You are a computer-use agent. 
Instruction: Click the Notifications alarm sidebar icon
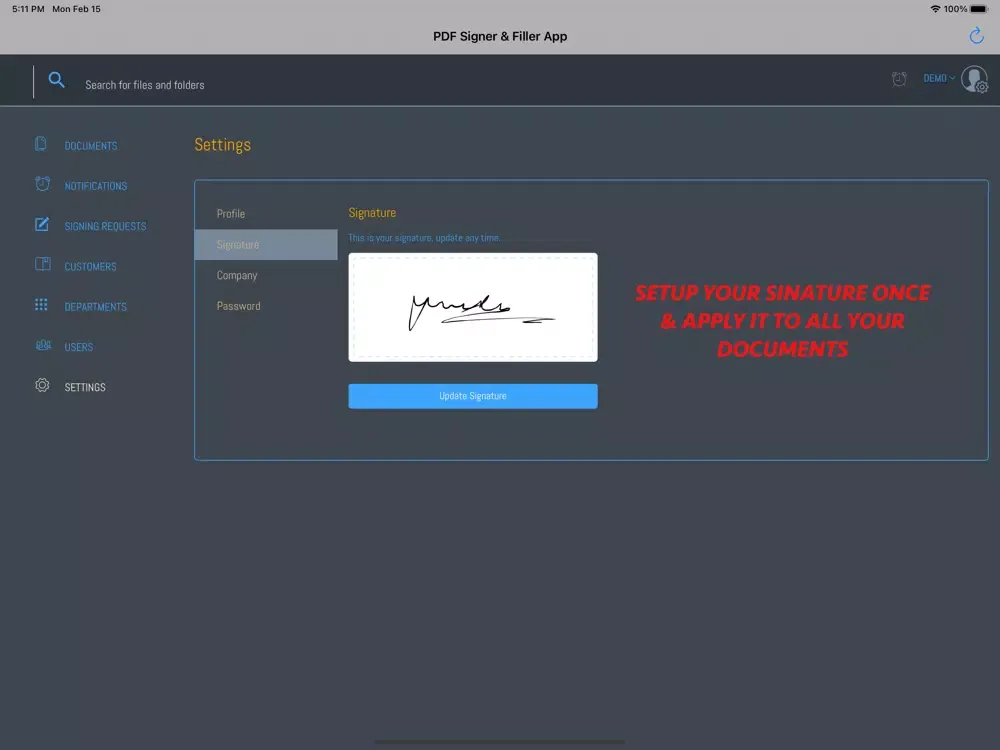click(x=42, y=184)
